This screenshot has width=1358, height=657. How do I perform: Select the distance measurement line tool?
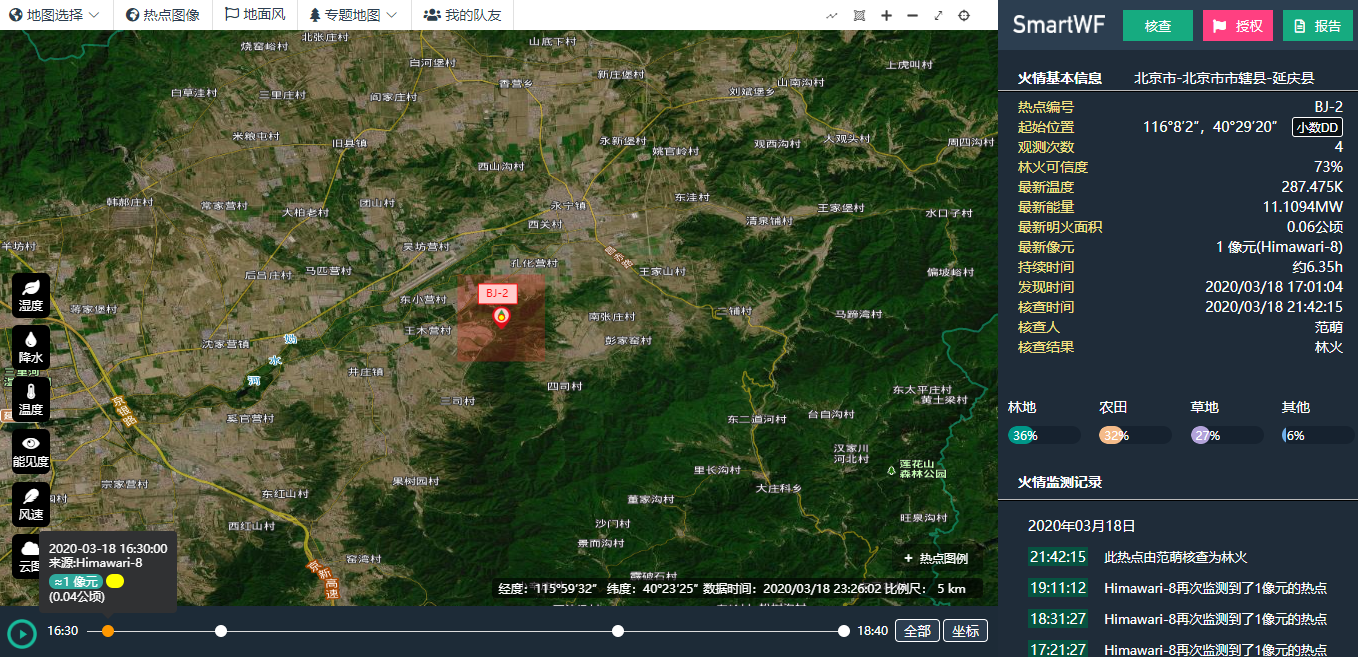tap(832, 15)
